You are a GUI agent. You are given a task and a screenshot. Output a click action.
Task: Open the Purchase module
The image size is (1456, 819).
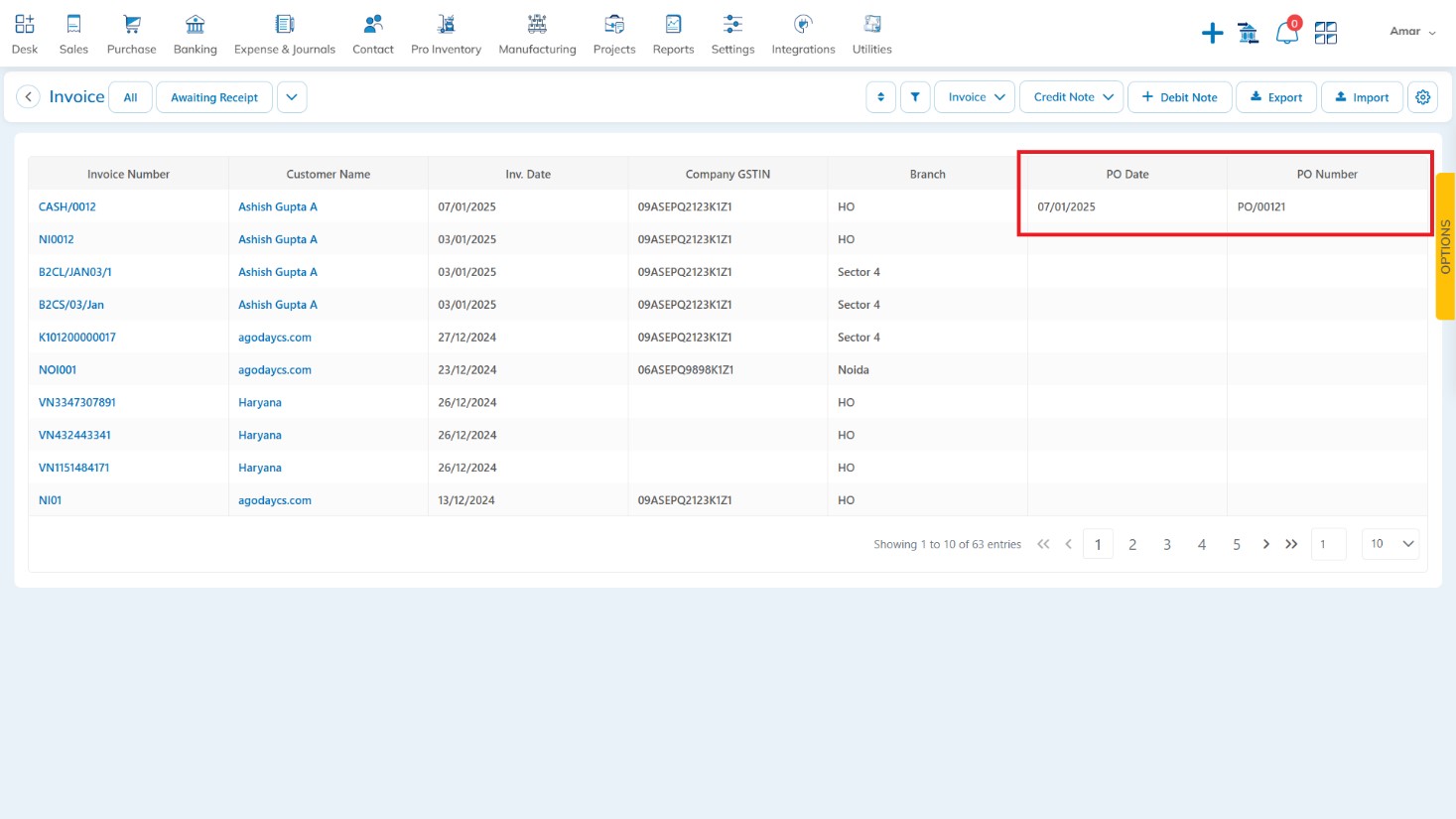click(x=132, y=34)
